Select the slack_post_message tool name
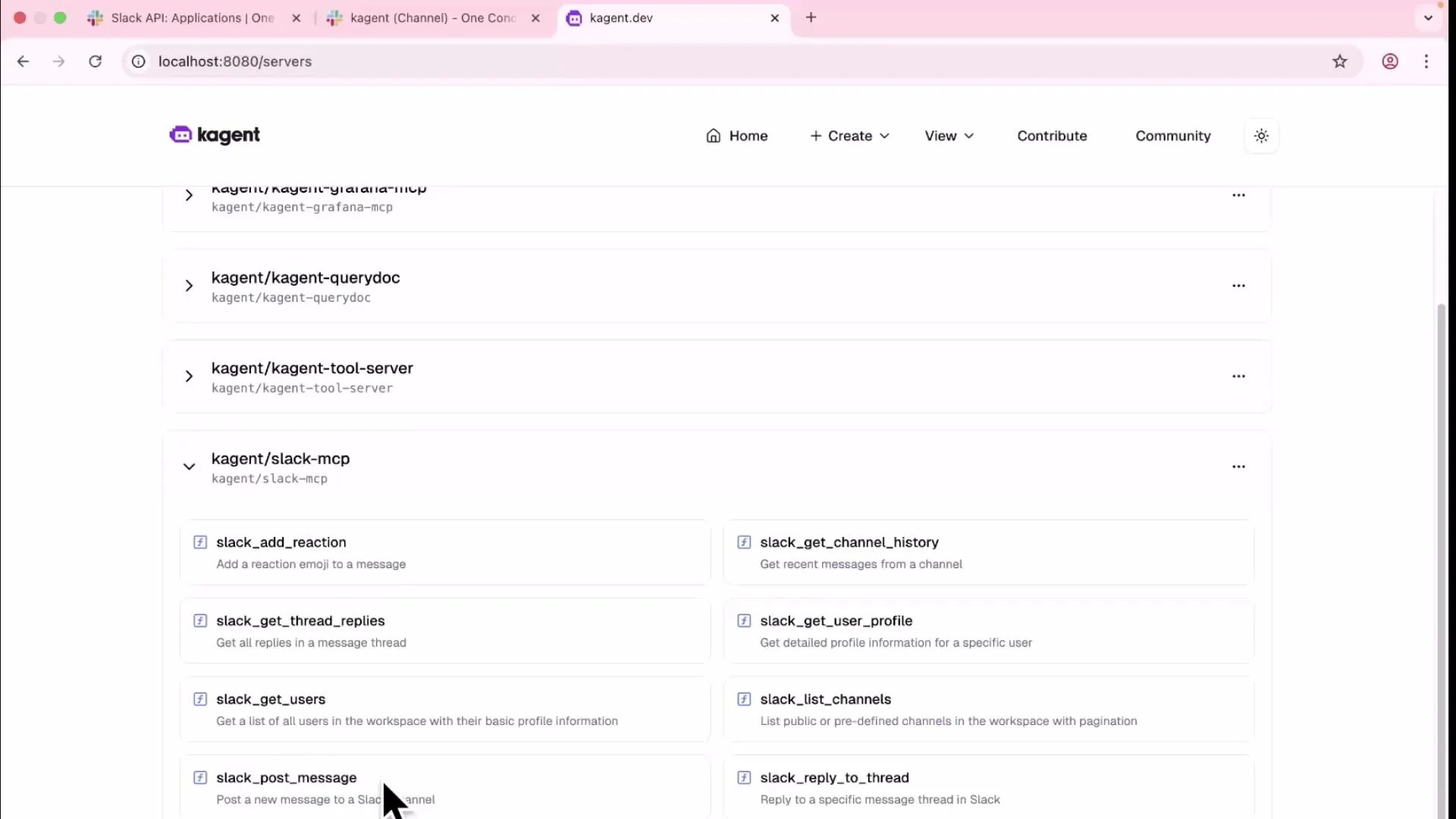Viewport: 1456px width, 819px height. (x=286, y=778)
